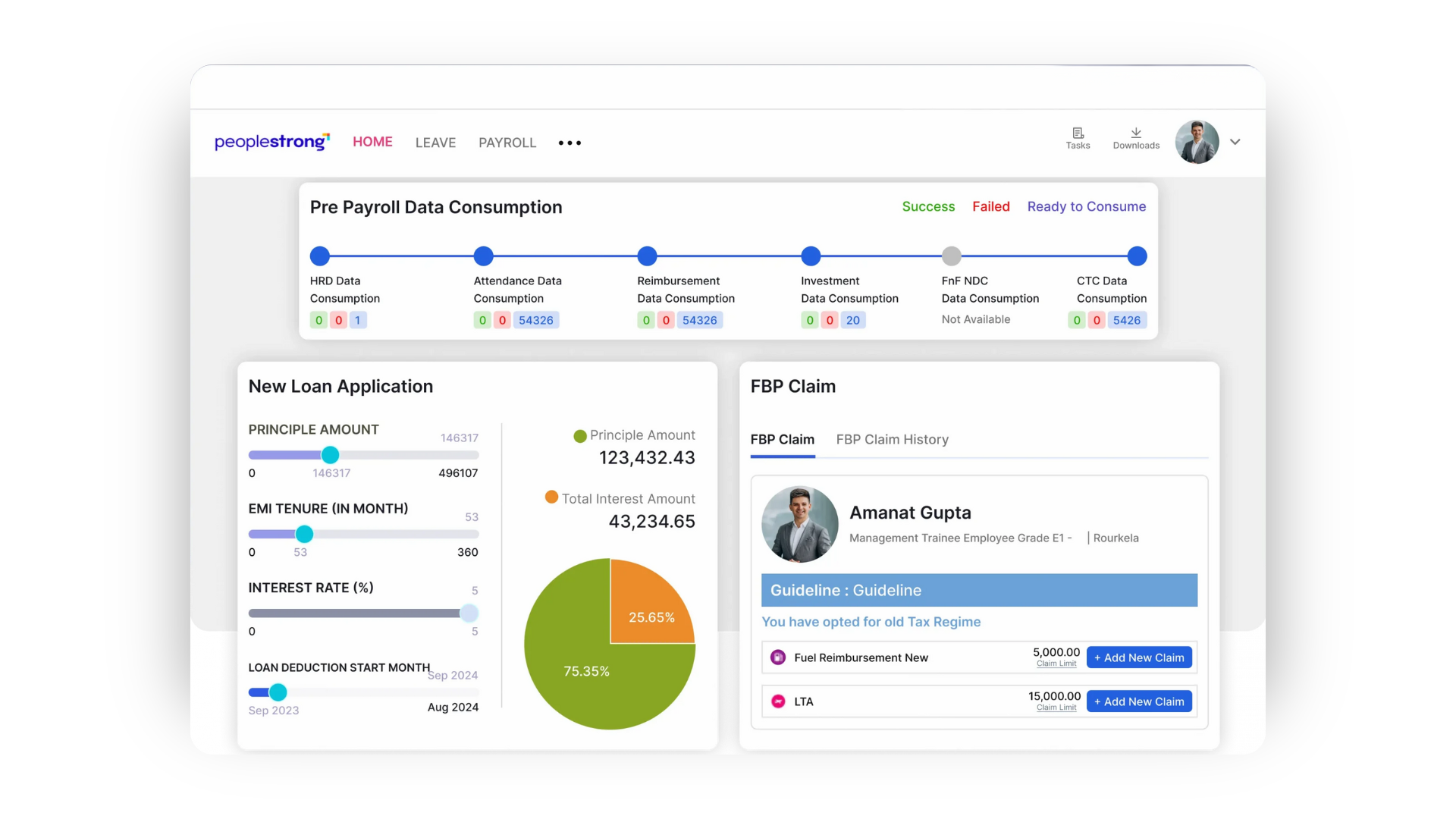
Task: Click the peoplestrong logo
Action: (271, 142)
